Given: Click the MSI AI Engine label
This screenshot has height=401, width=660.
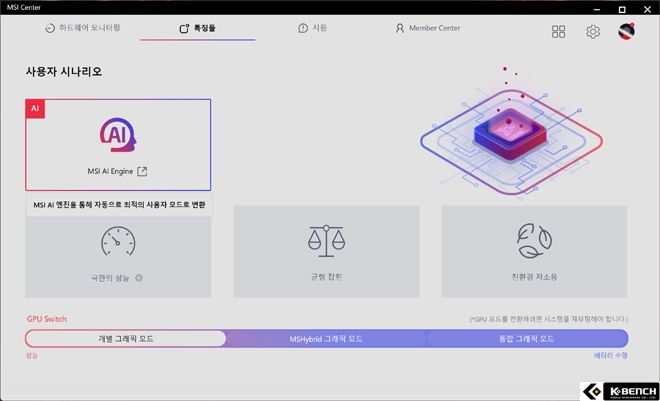Looking at the screenshot, I should [x=110, y=171].
